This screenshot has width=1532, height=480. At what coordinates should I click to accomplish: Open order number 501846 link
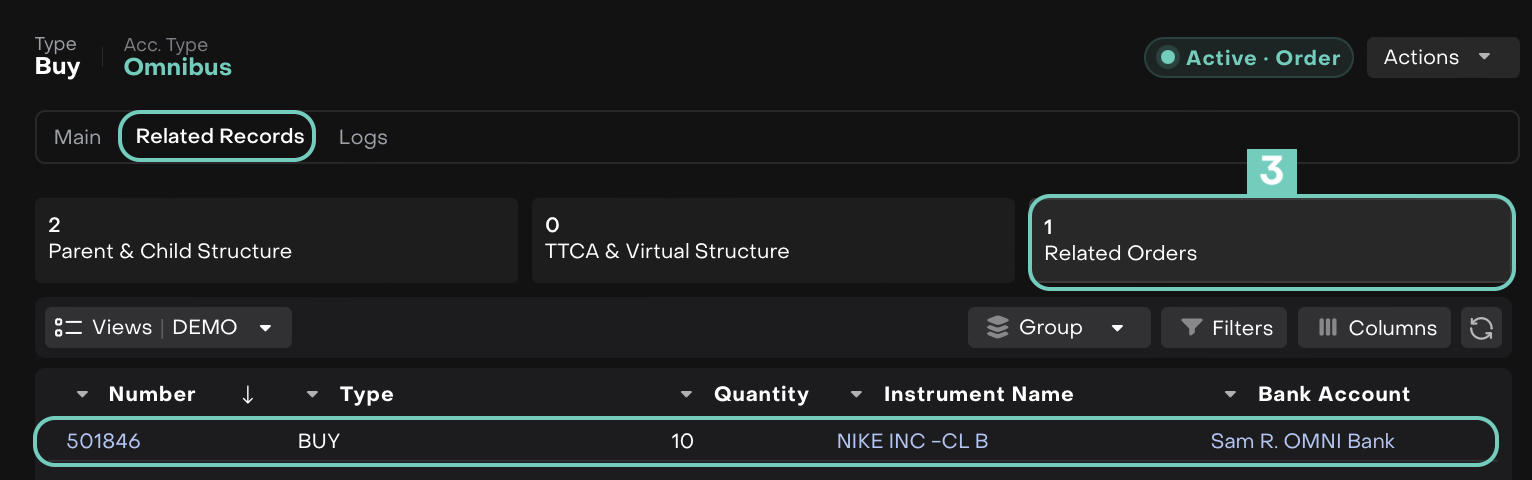[103, 441]
